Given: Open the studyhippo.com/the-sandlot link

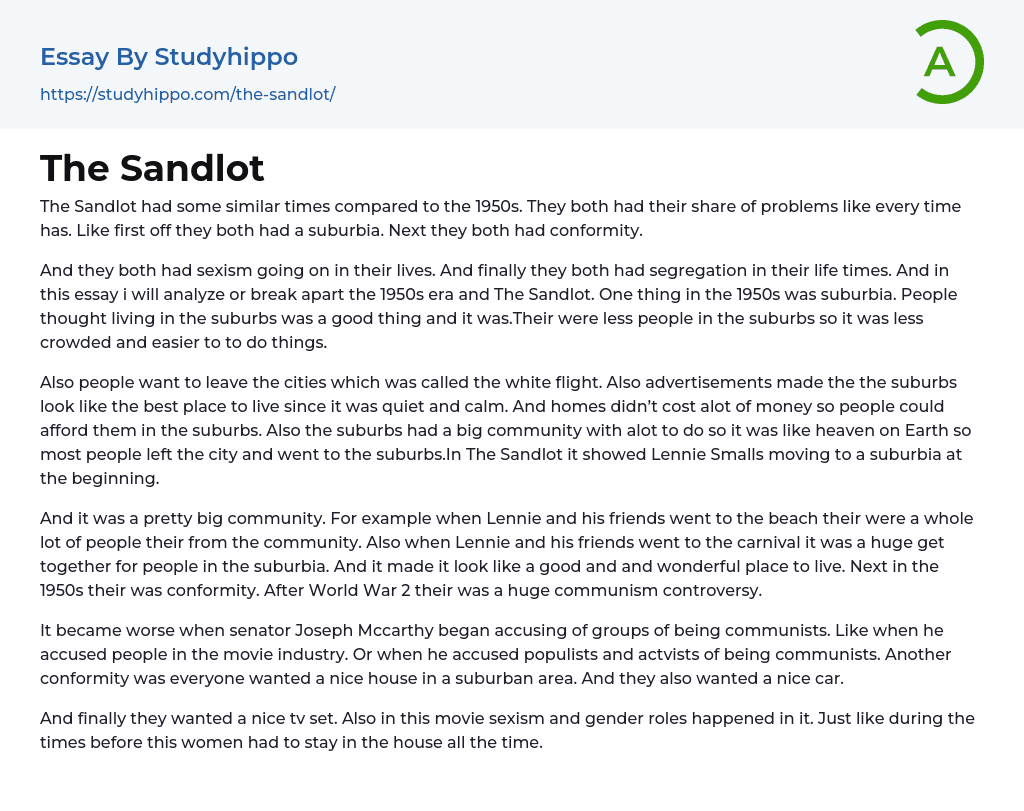Looking at the screenshot, I should (187, 94).
